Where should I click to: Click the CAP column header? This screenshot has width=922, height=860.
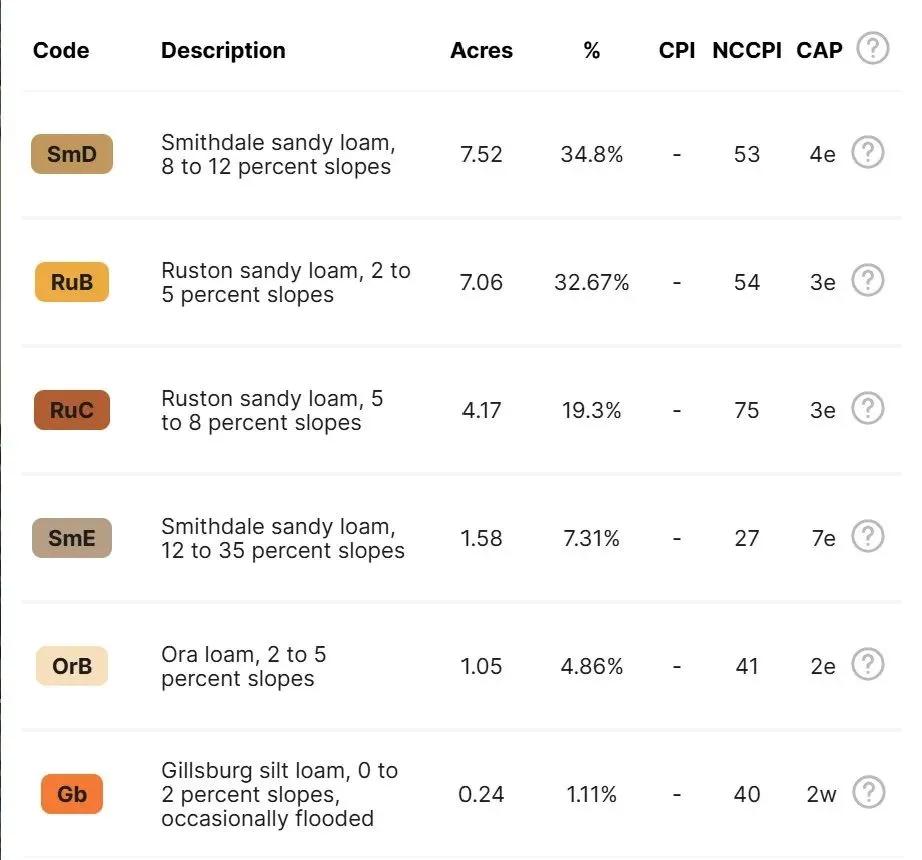pyautogui.click(x=819, y=51)
